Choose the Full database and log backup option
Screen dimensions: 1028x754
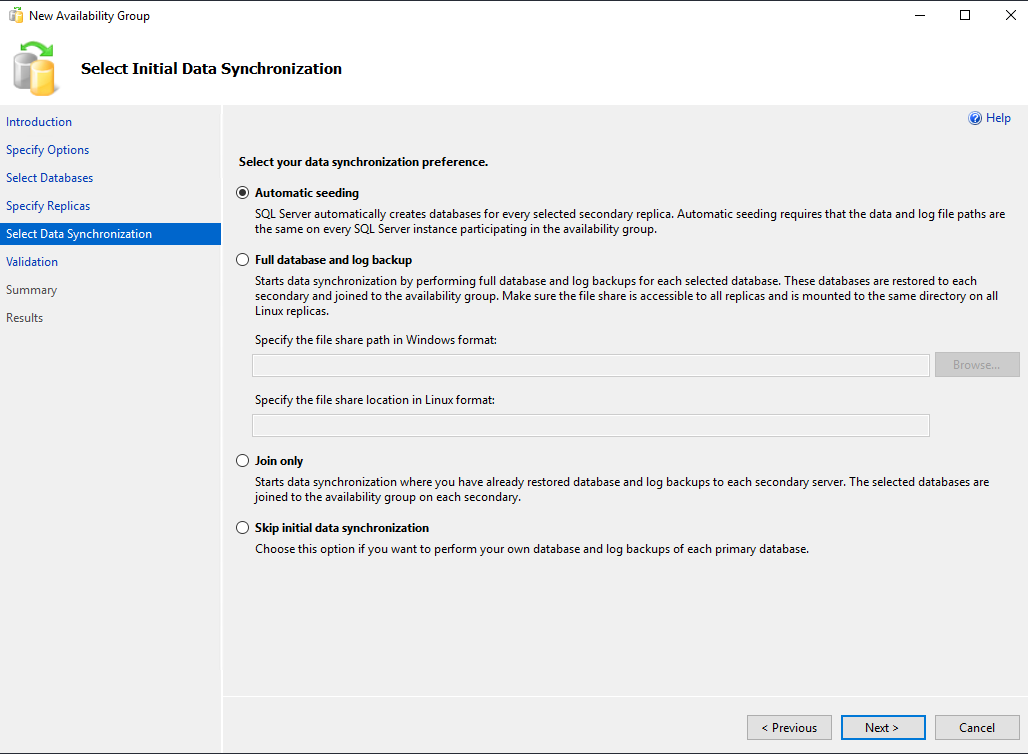pos(243,260)
